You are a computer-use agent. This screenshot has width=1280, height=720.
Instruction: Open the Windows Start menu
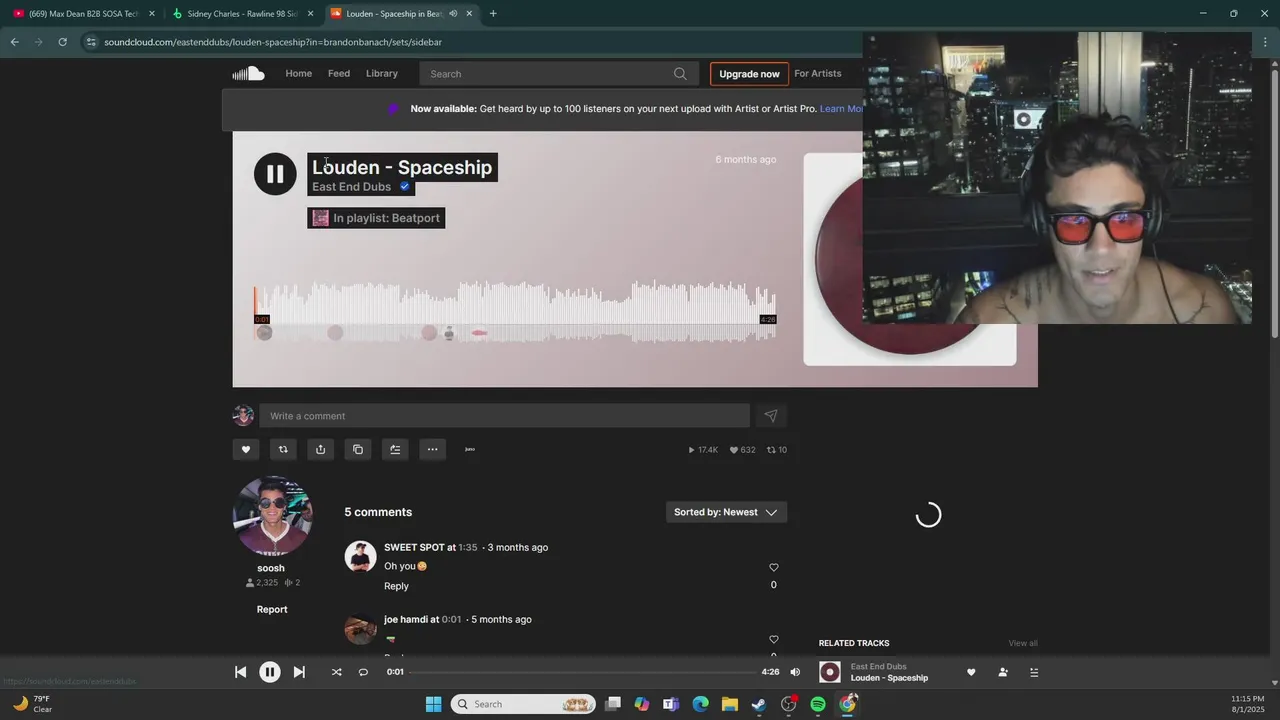pos(433,704)
